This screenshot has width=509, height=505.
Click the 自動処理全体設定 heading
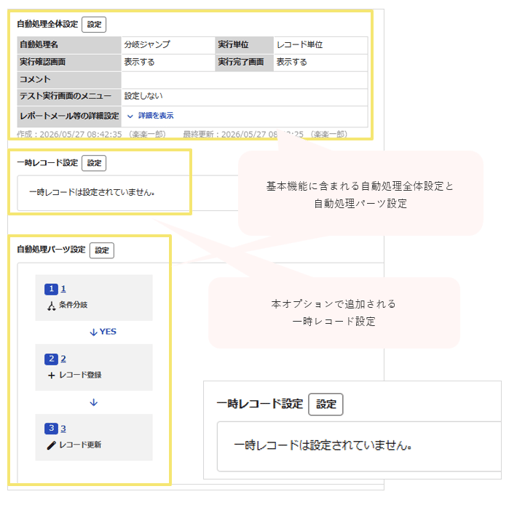point(47,24)
